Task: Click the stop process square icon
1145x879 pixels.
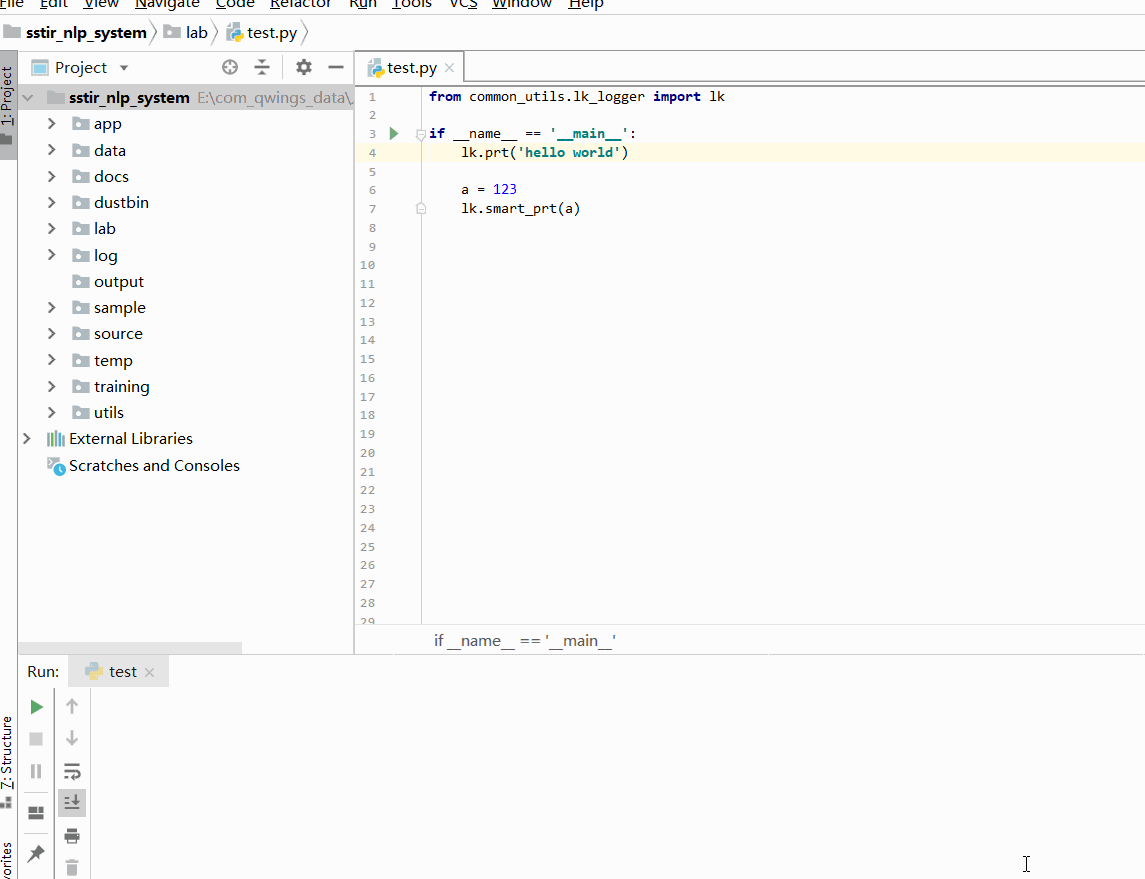Action: coord(36,739)
